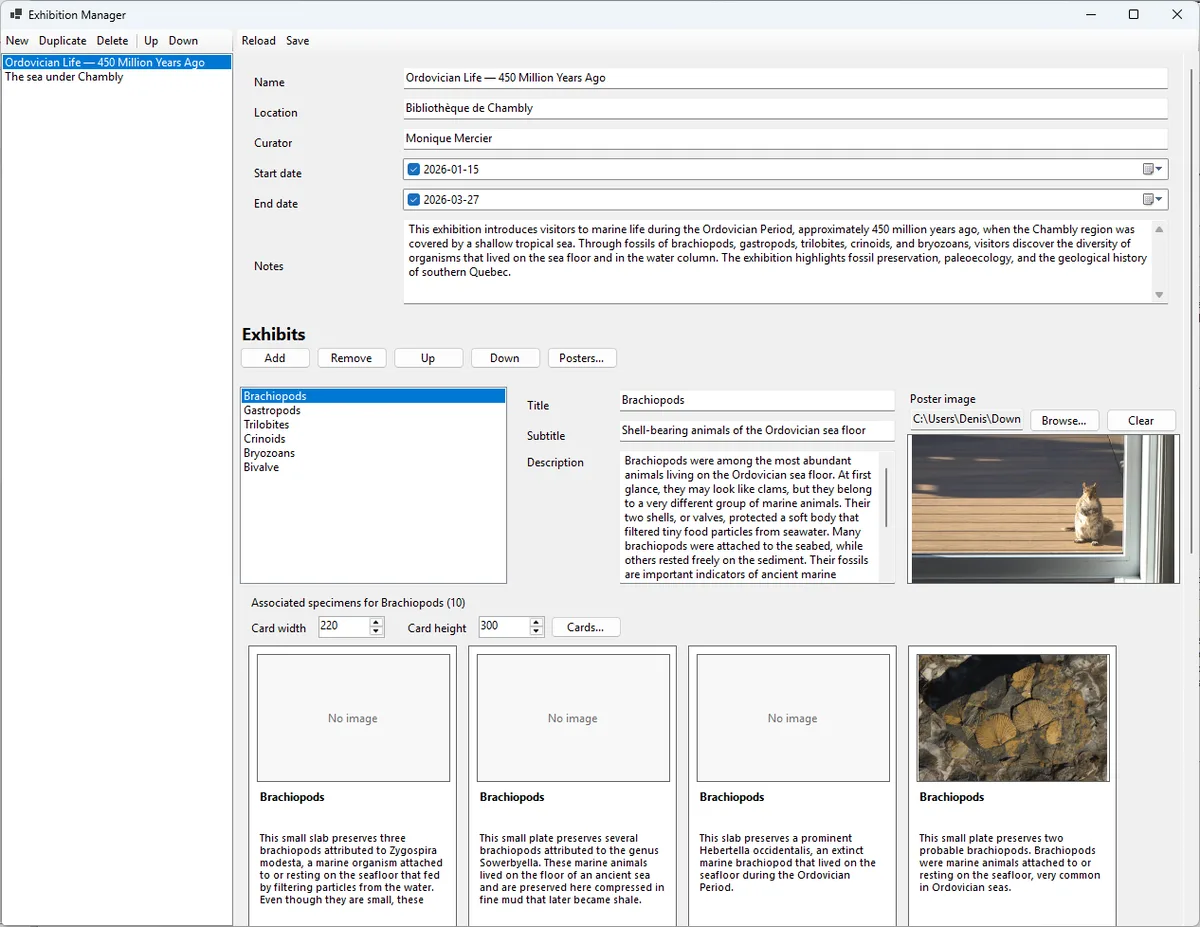Browse for a poster image file
Screen dimensions: 1200x927
(x=1064, y=421)
